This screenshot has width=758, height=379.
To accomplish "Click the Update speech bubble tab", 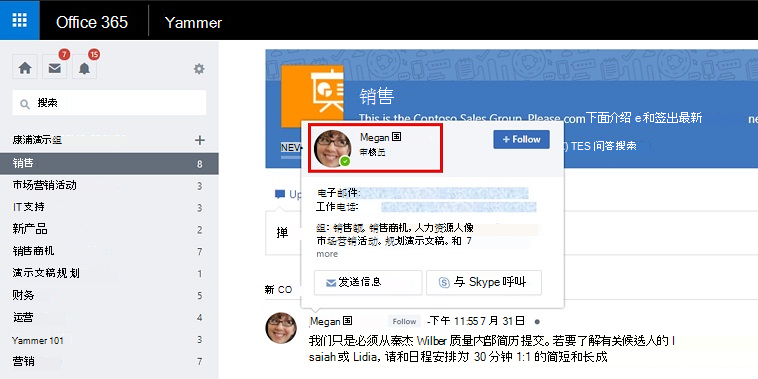I will (x=288, y=194).
